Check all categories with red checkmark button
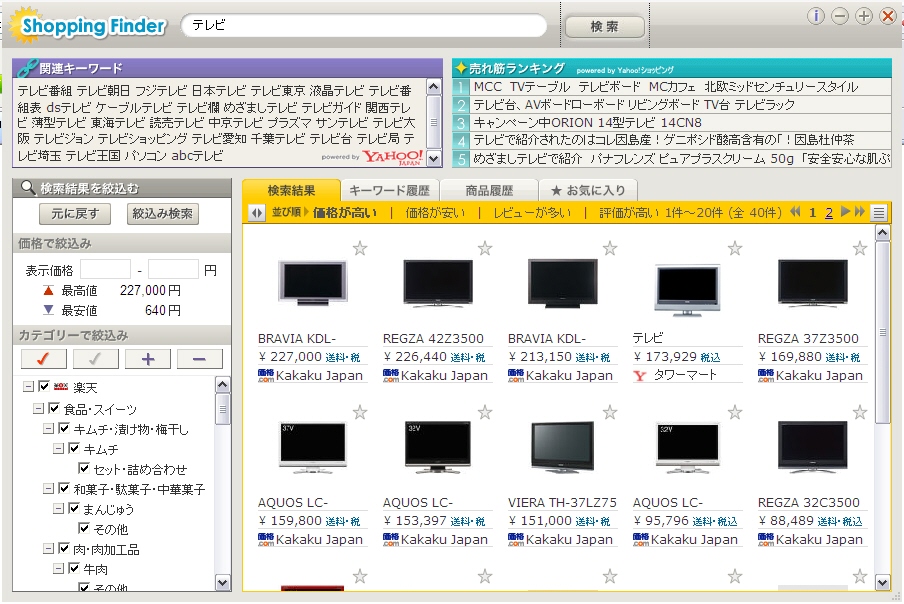This screenshot has height=604, width=904. tap(43, 358)
